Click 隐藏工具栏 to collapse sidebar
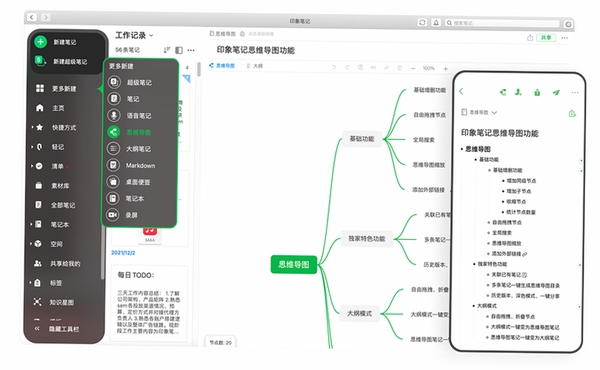 click(57, 329)
